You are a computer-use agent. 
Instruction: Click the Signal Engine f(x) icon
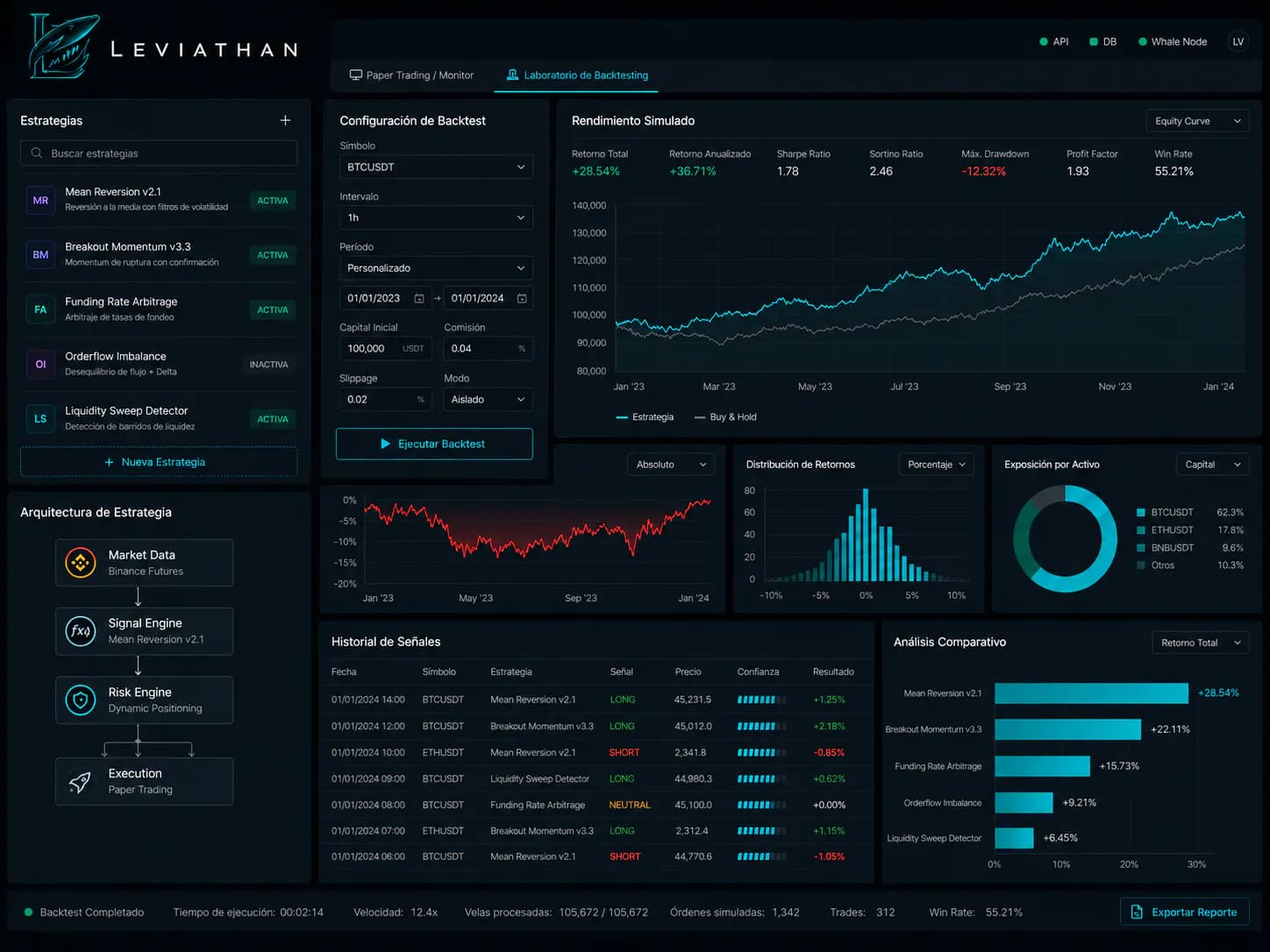click(81, 631)
